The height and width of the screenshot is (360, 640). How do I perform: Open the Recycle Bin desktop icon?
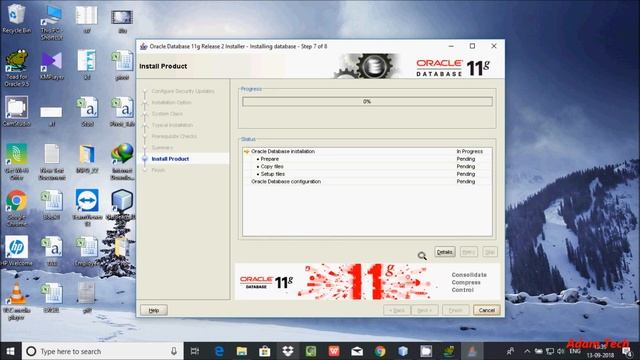(16, 18)
